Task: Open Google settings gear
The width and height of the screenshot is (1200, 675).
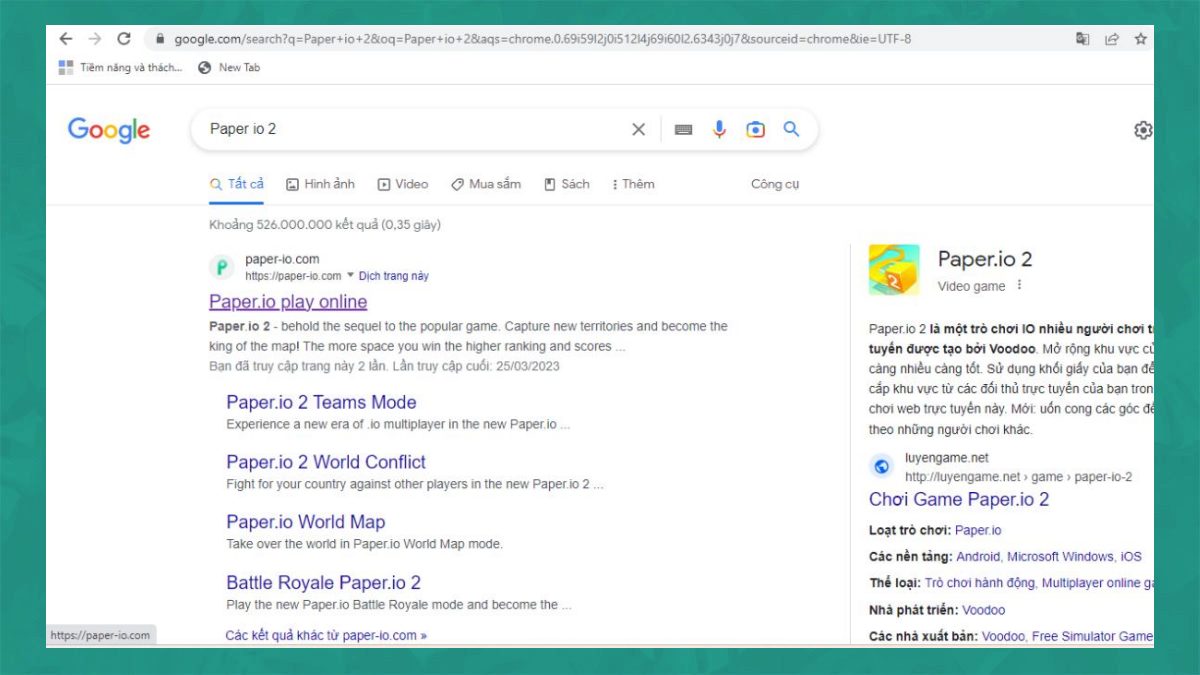Action: coord(1142,131)
